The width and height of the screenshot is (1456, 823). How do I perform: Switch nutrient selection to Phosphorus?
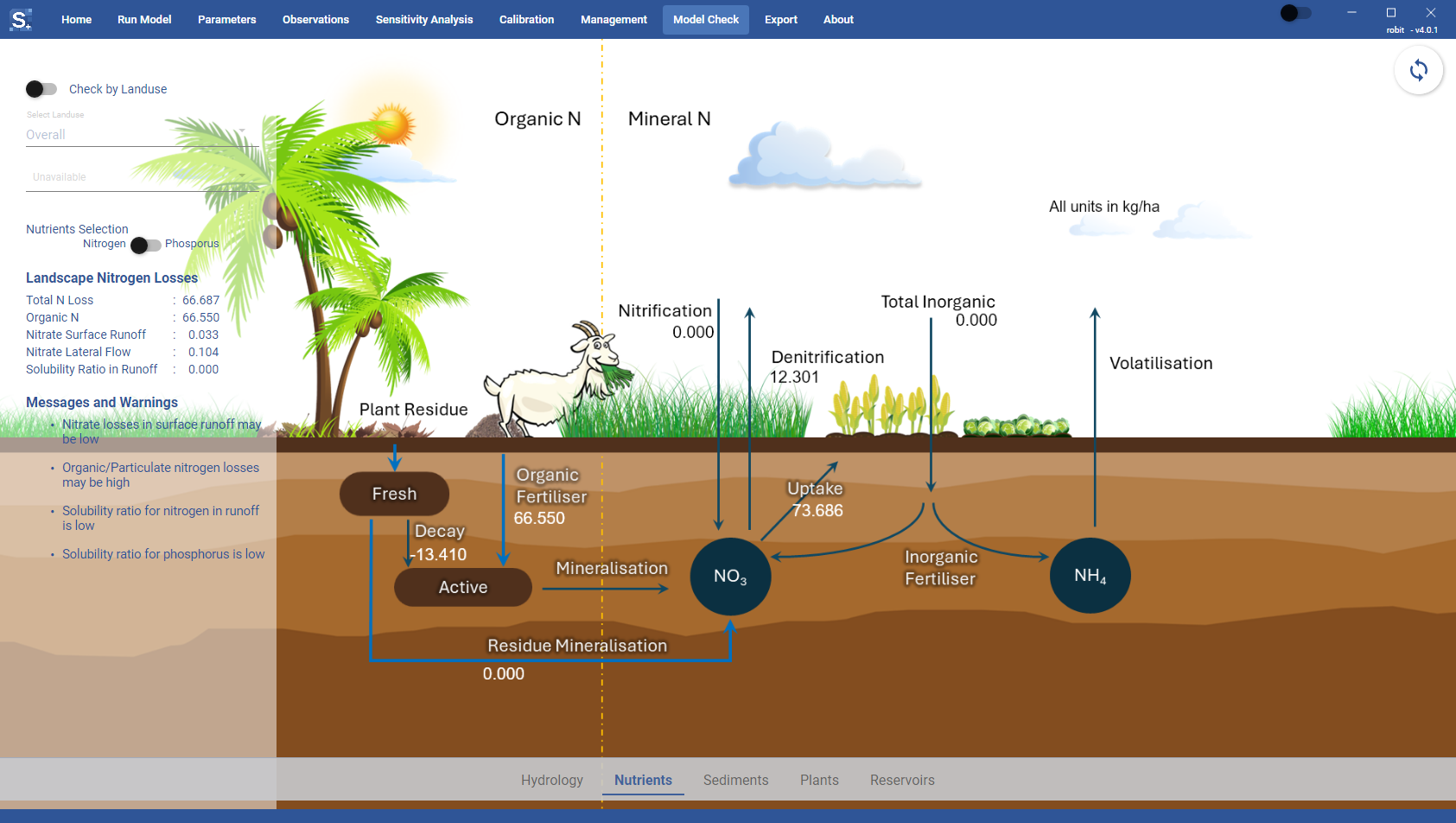146,245
